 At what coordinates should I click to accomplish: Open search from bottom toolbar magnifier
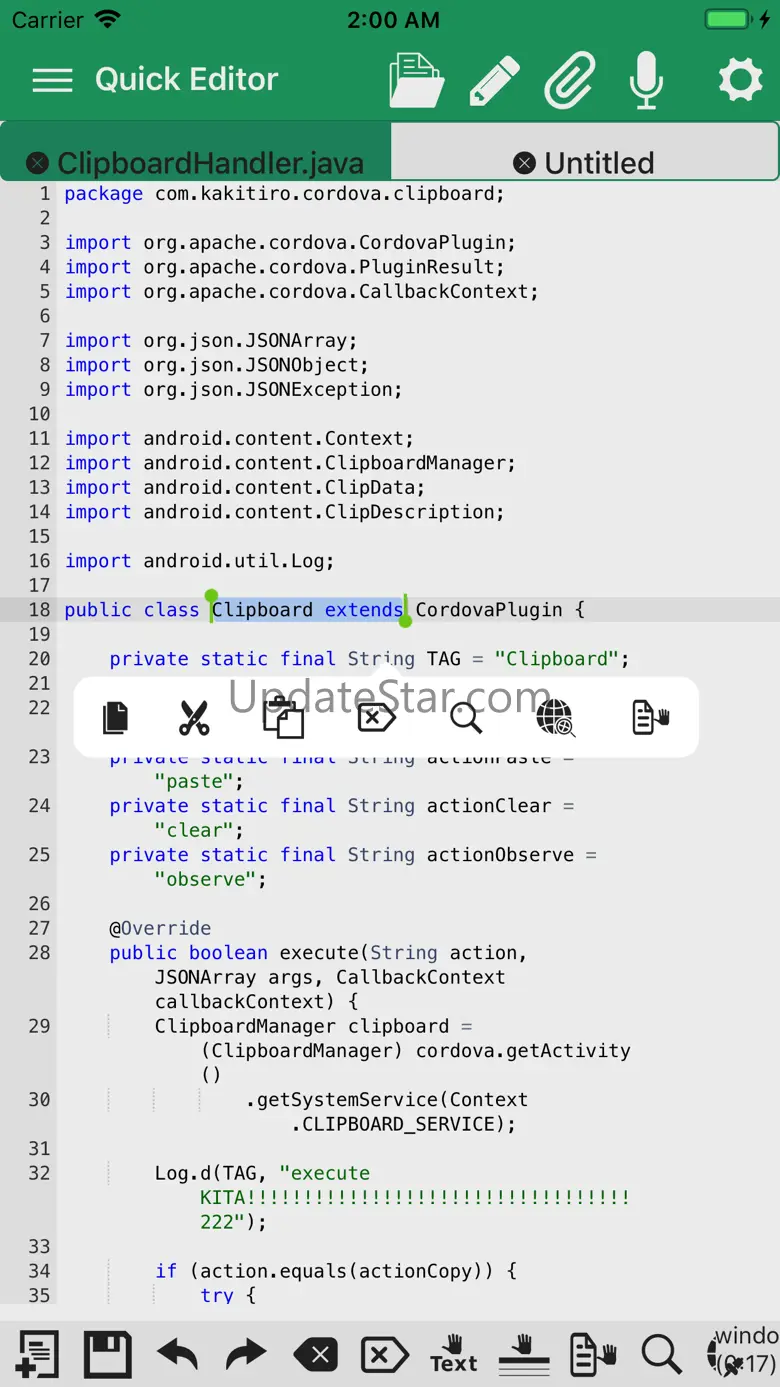[x=661, y=1355]
